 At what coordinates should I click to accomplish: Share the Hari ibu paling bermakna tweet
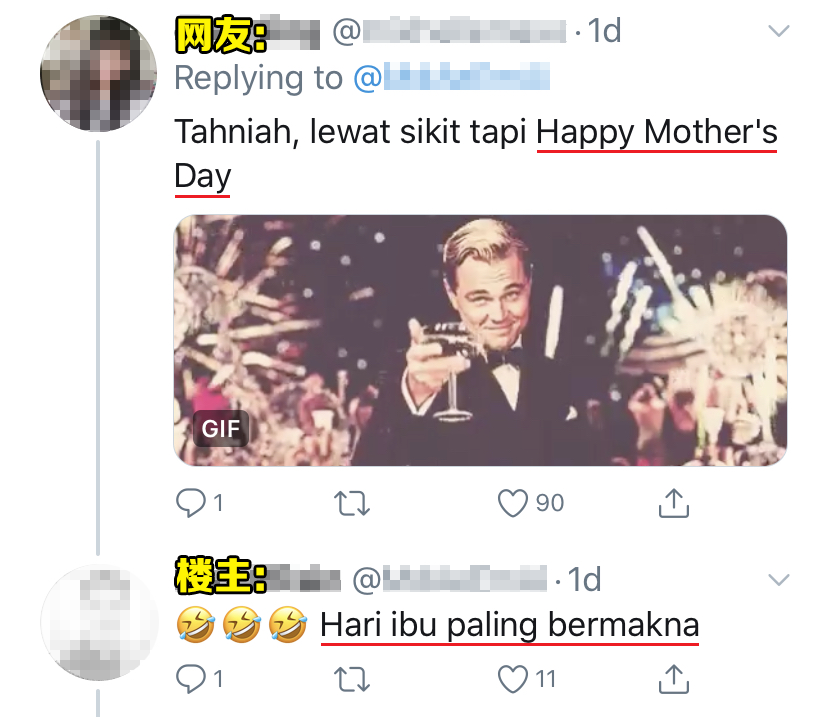pyautogui.click(x=674, y=680)
